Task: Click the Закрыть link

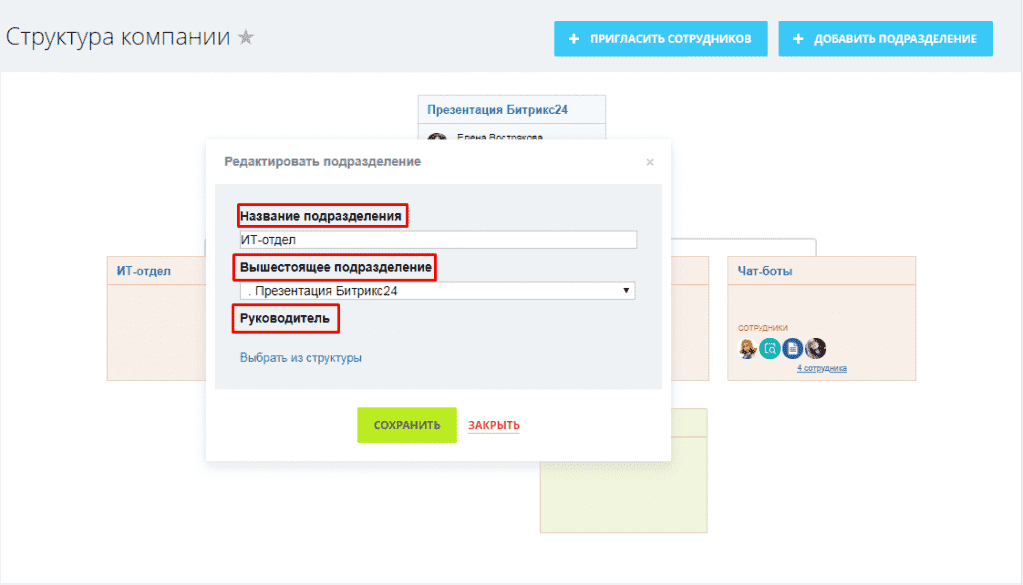Action: pyautogui.click(x=494, y=425)
